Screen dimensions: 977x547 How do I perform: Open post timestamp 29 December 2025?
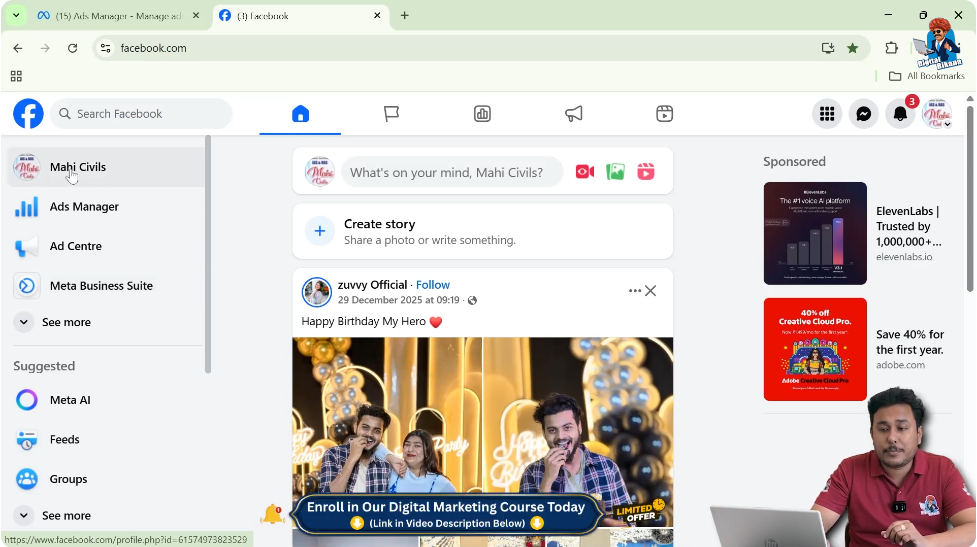coord(398,300)
